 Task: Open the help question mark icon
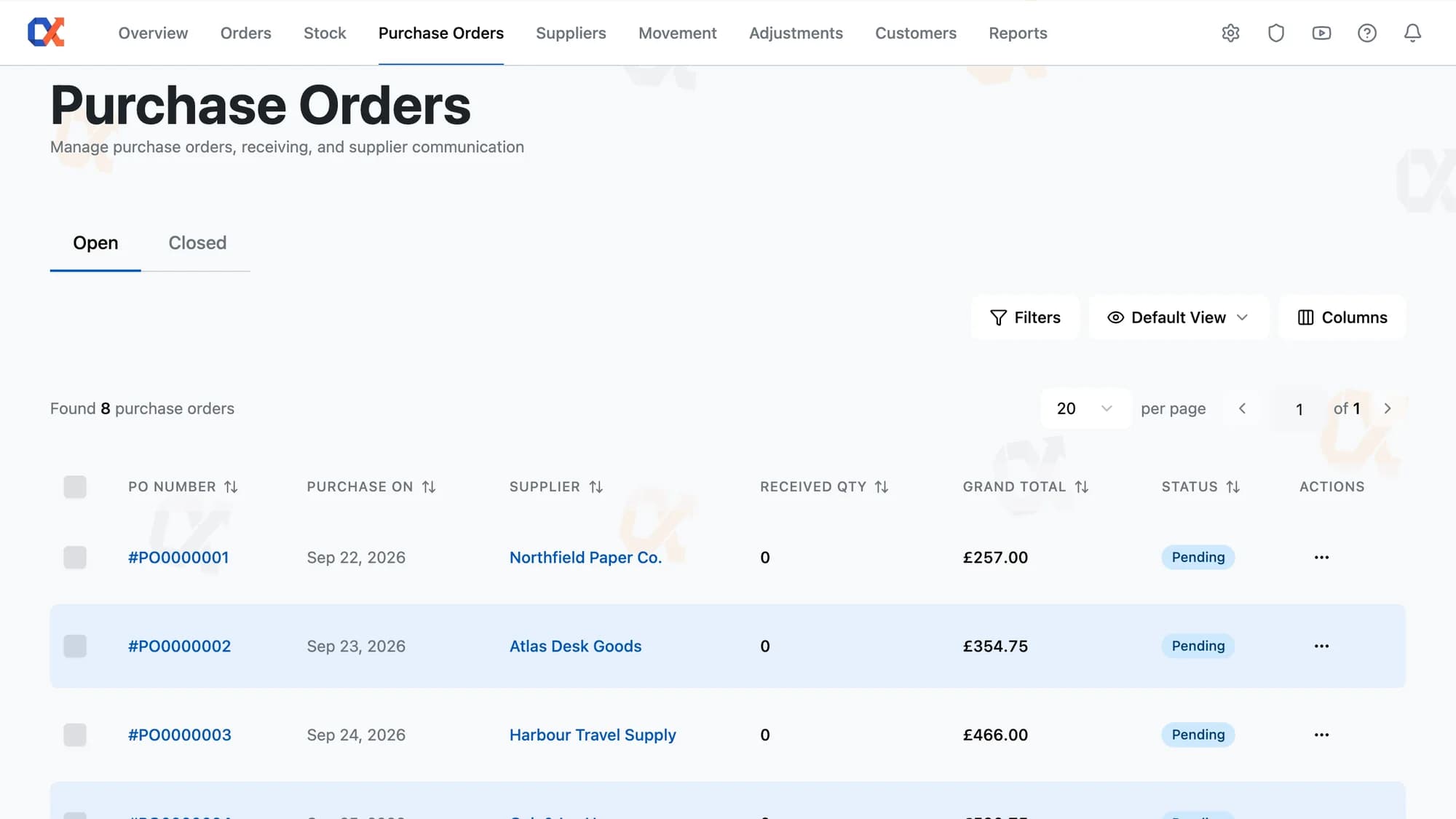pyautogui.click(x=1367, y=33)
